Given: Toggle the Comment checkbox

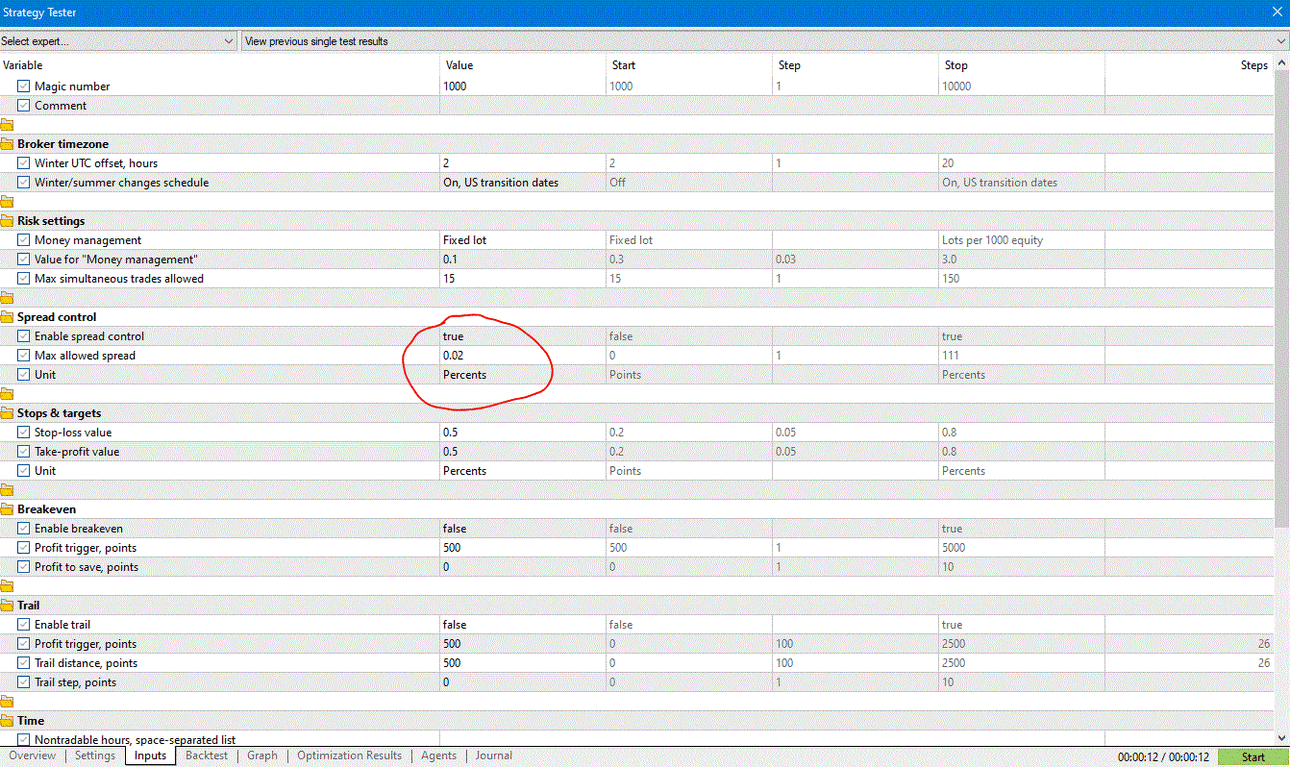Looking at the screenshot, I should [x=24, y=105].
